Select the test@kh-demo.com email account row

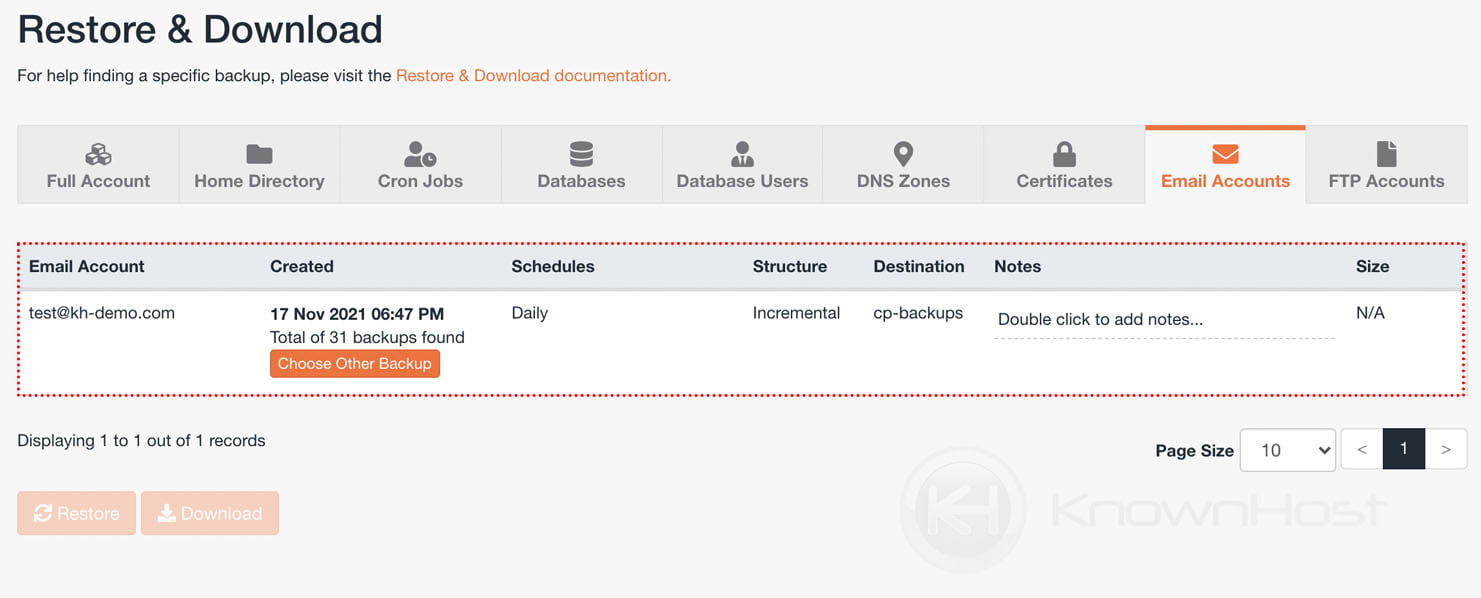pyautogui.click(x=102, y=313)
